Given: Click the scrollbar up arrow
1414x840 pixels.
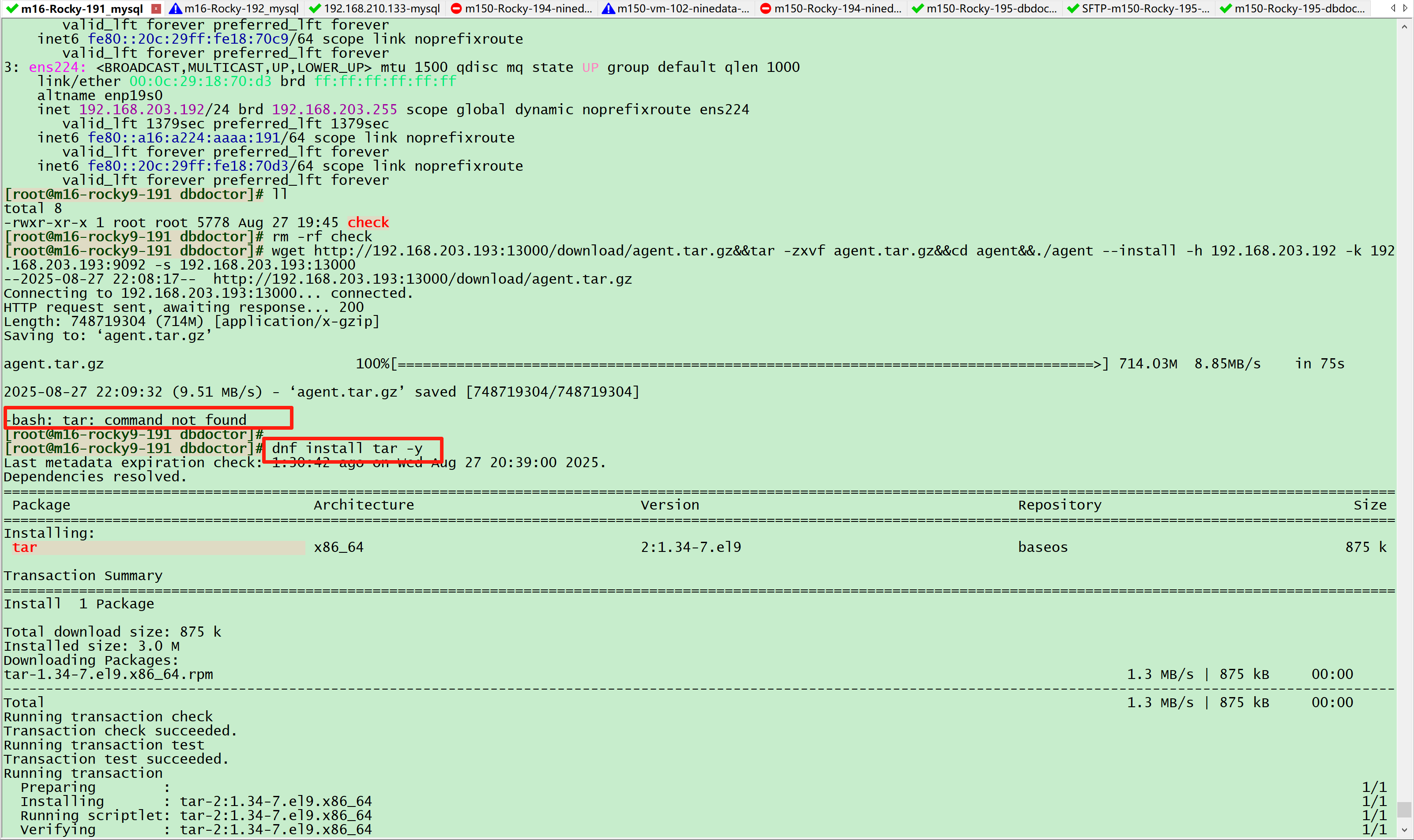Looking at the screenshot, I should click(x=1404, y=26).
